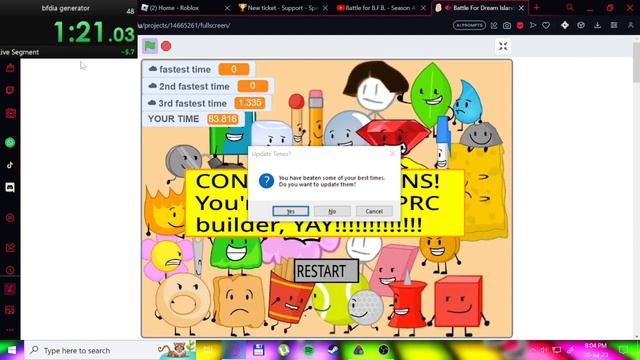Open Discord from the sidebar

tap(10, 187)
